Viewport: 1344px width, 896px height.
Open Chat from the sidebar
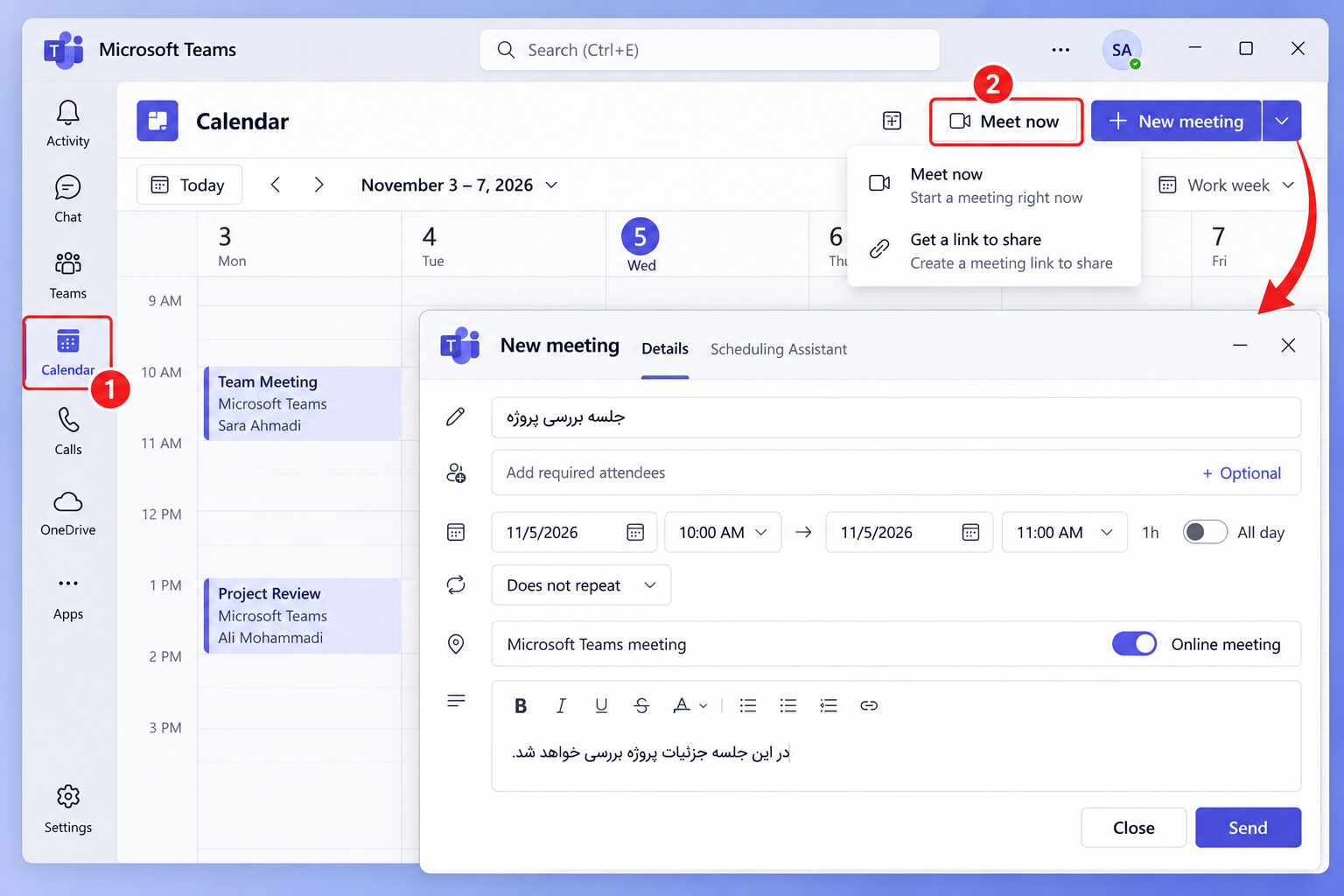tap(67, 199)
